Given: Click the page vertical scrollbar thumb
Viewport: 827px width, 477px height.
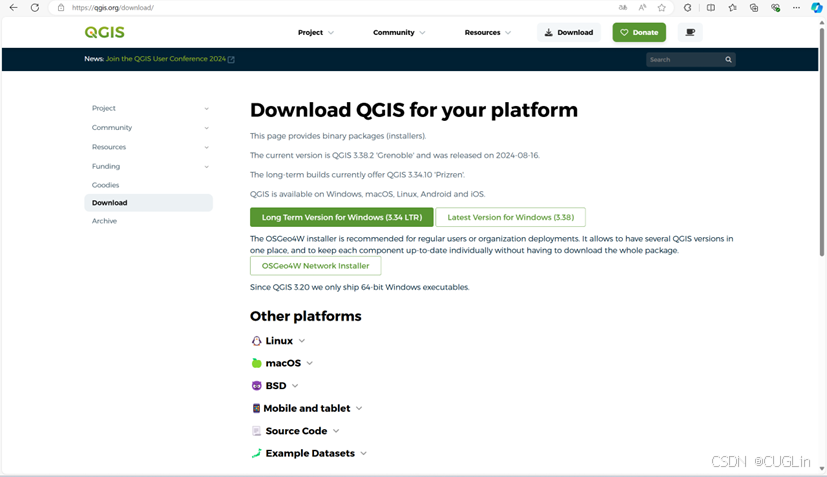Looking at the screenshot, I should pos(822,141).
